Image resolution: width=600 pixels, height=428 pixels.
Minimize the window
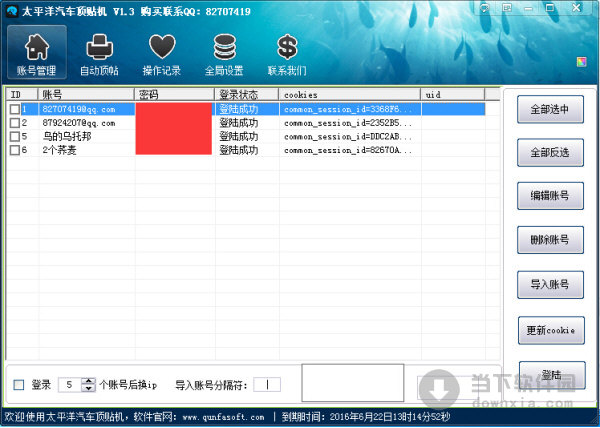coord(529,8)
